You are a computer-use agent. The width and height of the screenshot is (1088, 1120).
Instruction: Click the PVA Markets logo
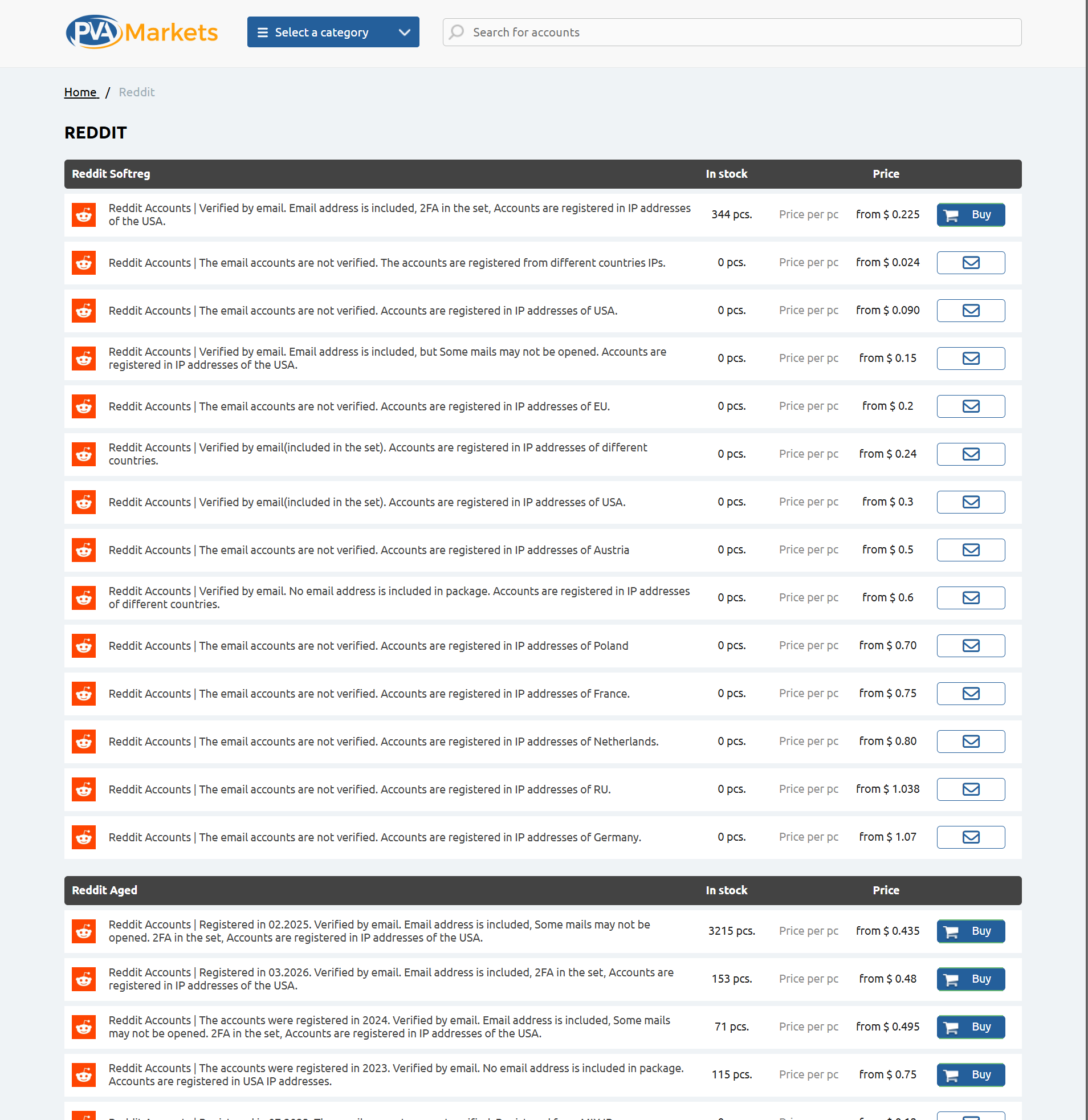(x=142, y=32)
